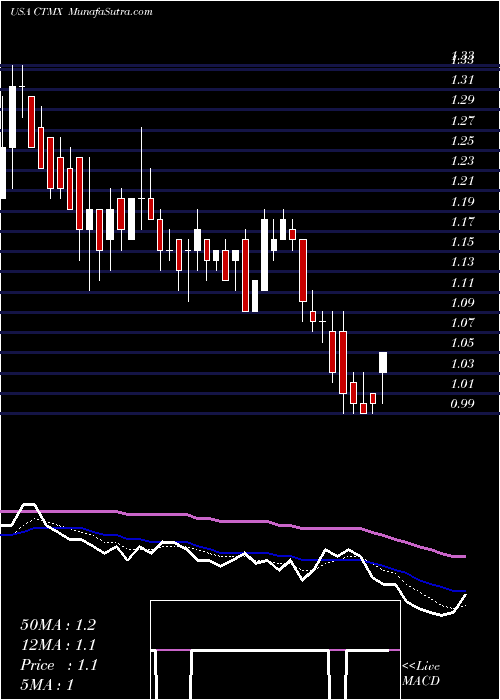The image size is (500, 700).
Task: Select the 1.13 price axis label
Action: (462, 262)
